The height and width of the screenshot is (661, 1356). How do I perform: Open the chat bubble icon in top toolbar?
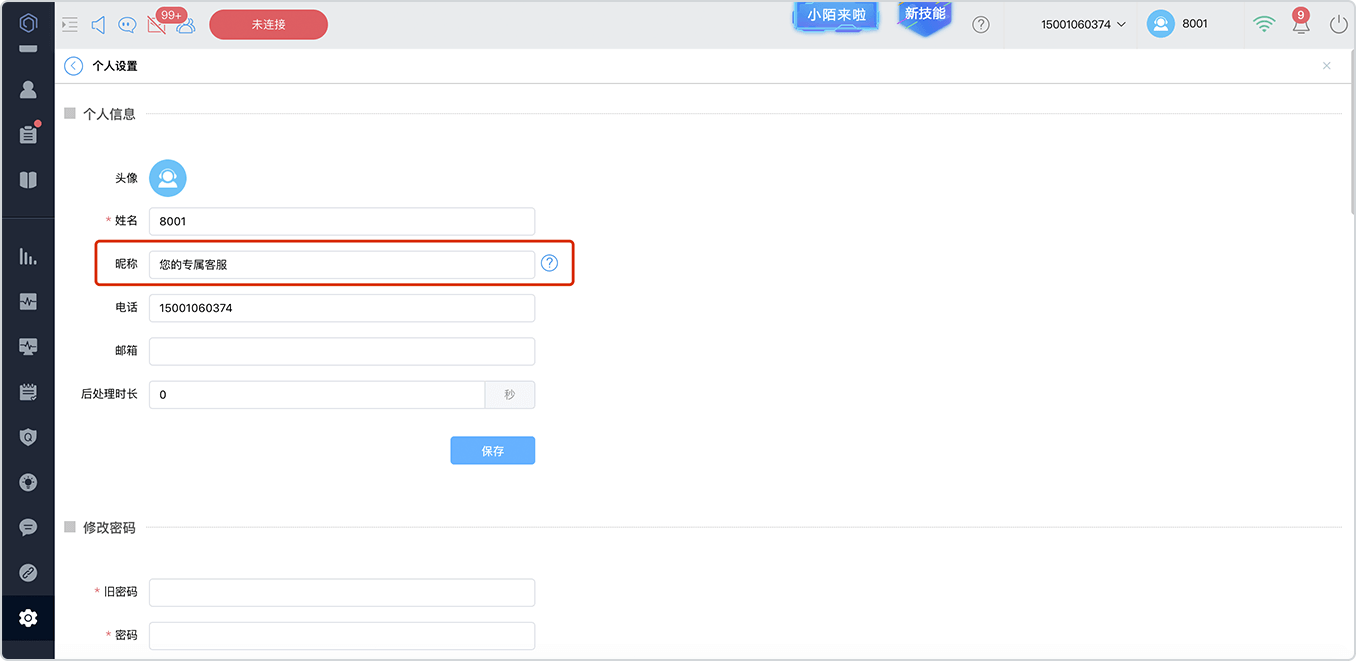pos(127,25)
